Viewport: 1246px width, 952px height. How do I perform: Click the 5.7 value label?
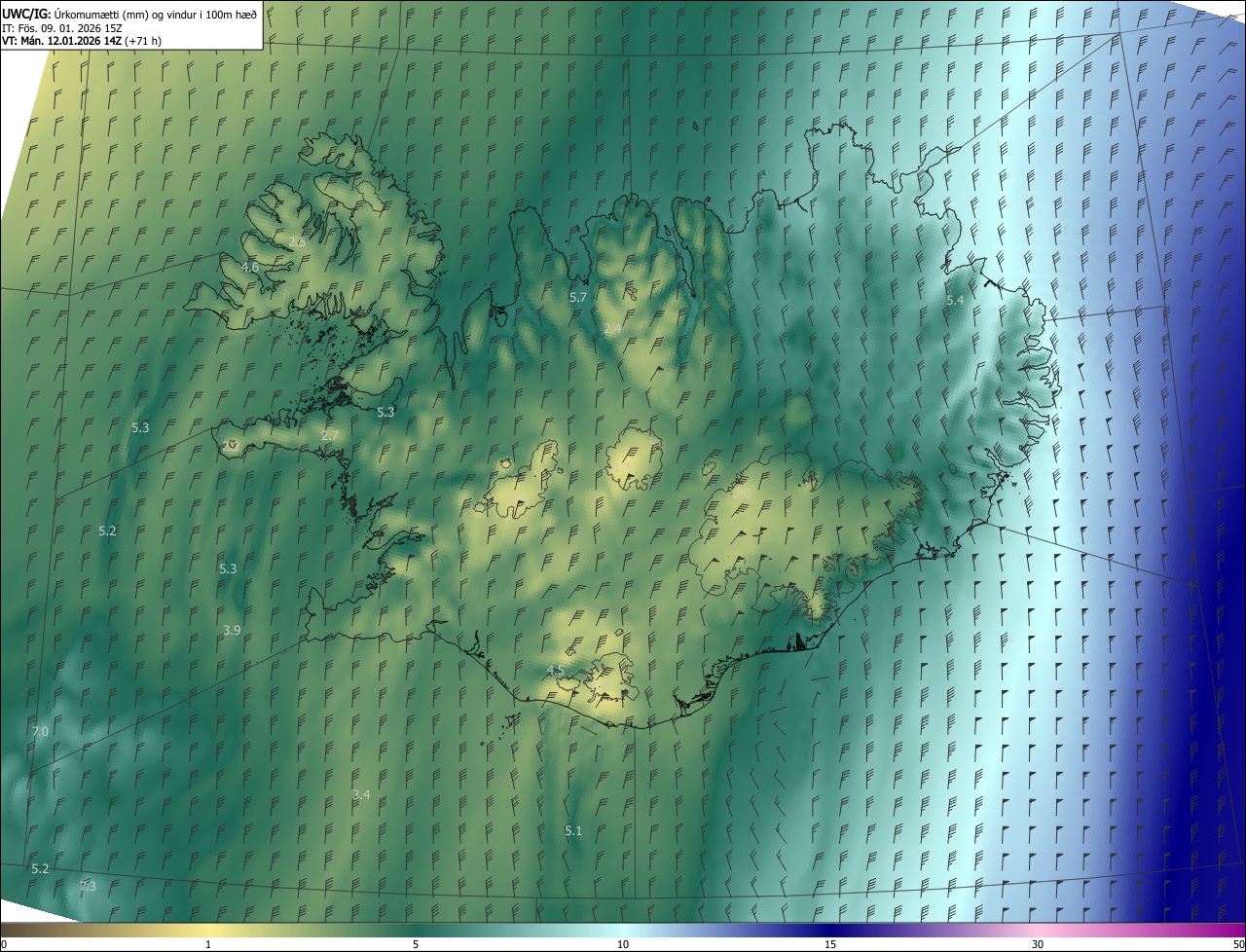tap(578, 297)
